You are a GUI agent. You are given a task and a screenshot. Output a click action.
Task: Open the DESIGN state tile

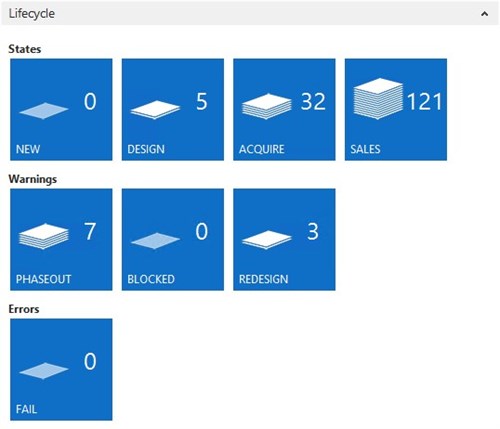pyautogui.click(x=173, y=110)
